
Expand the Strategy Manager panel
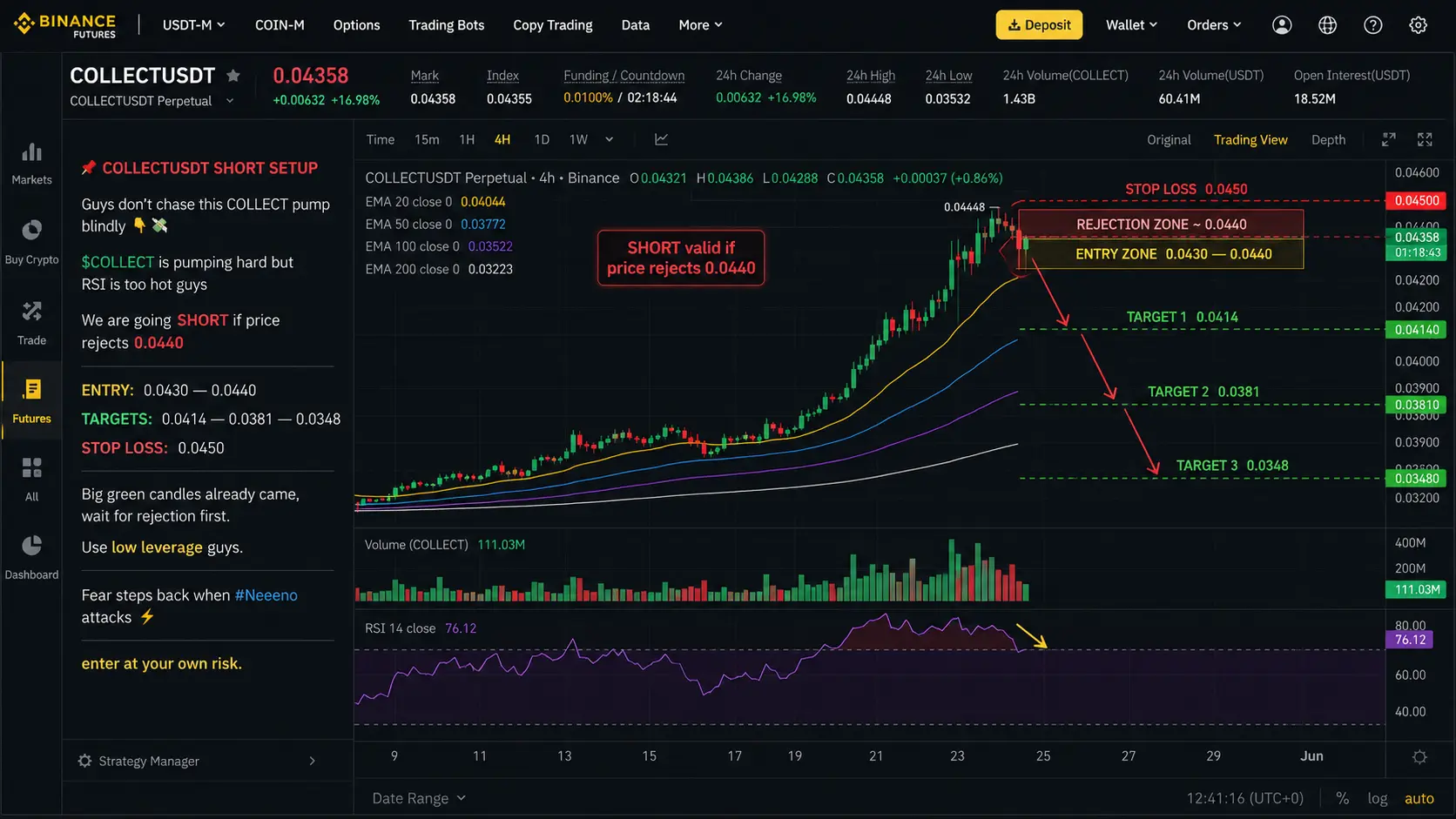(313, 761)
